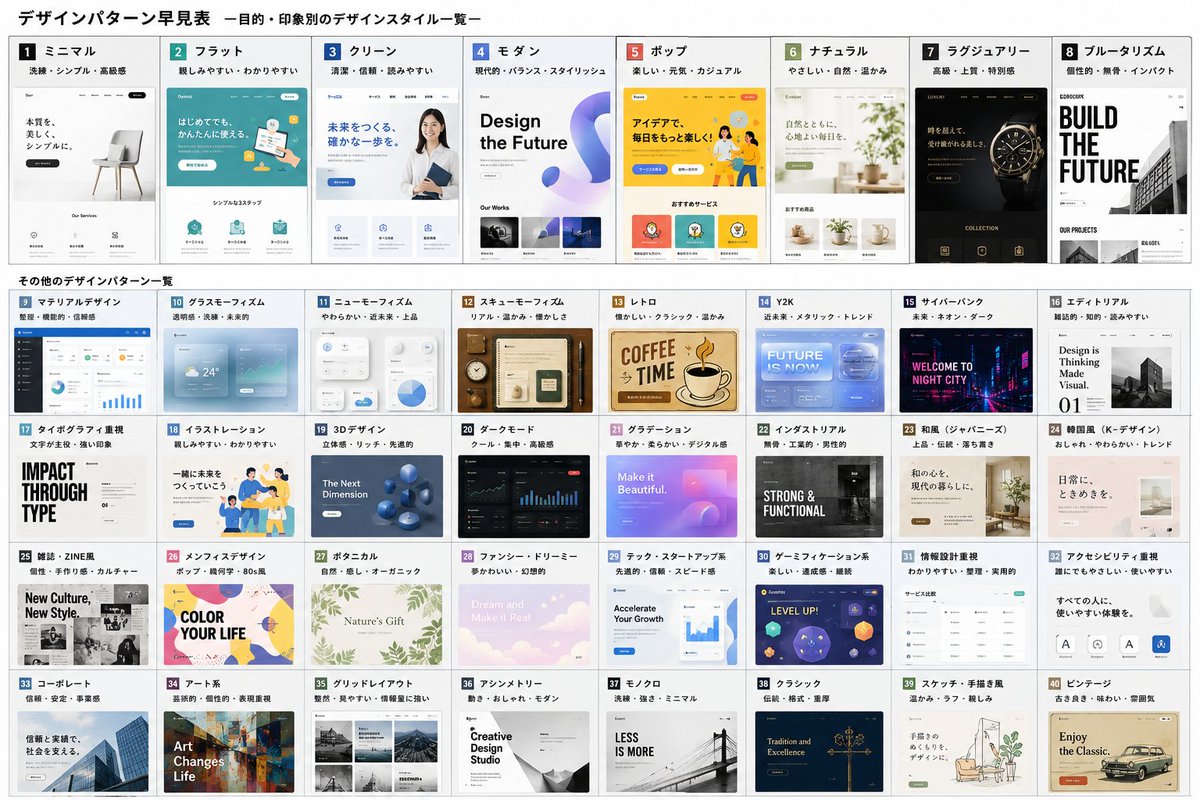Click the number 8 badge beside ブルータリズム

pyautogui.click(x=1070, y=51)
